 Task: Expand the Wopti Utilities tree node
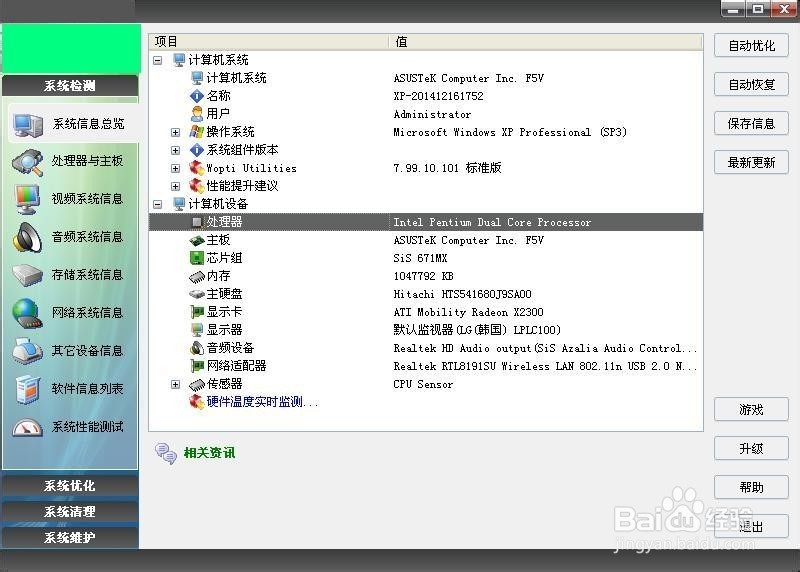[176, 168]
